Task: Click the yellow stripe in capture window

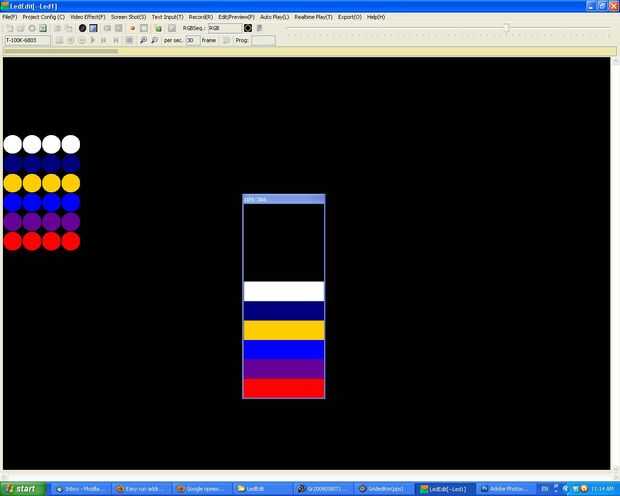Action: 284,330
